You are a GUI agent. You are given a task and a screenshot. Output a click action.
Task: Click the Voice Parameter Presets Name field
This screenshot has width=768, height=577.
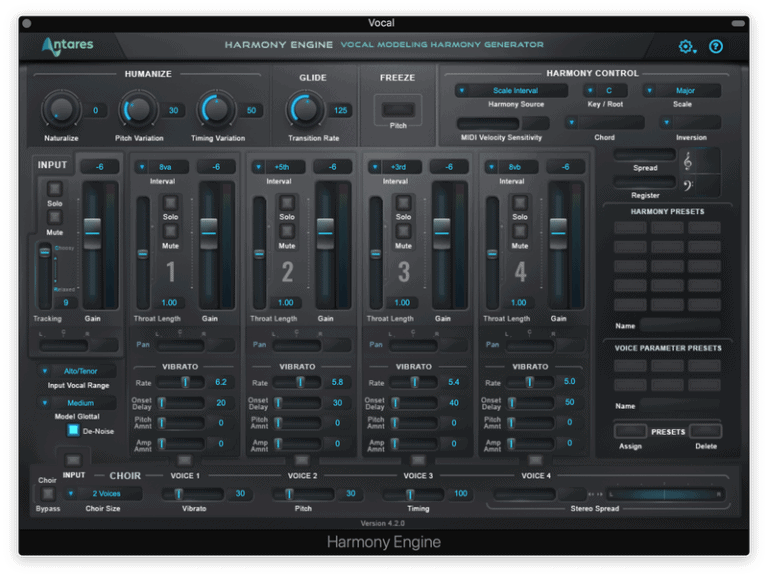pos(680,405)
